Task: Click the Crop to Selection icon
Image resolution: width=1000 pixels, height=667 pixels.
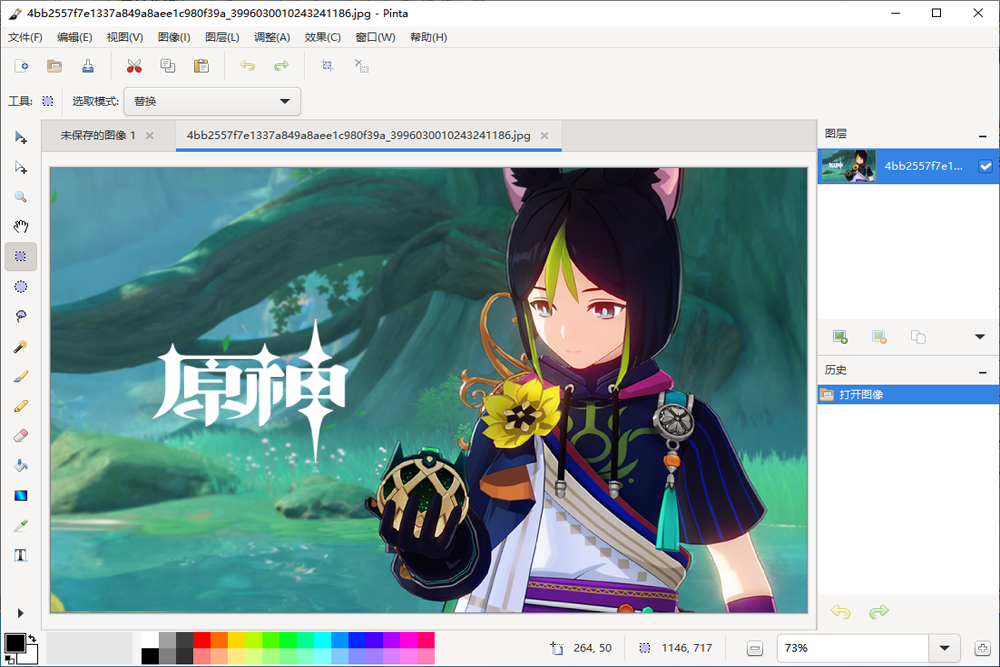Action: [326, 66]
